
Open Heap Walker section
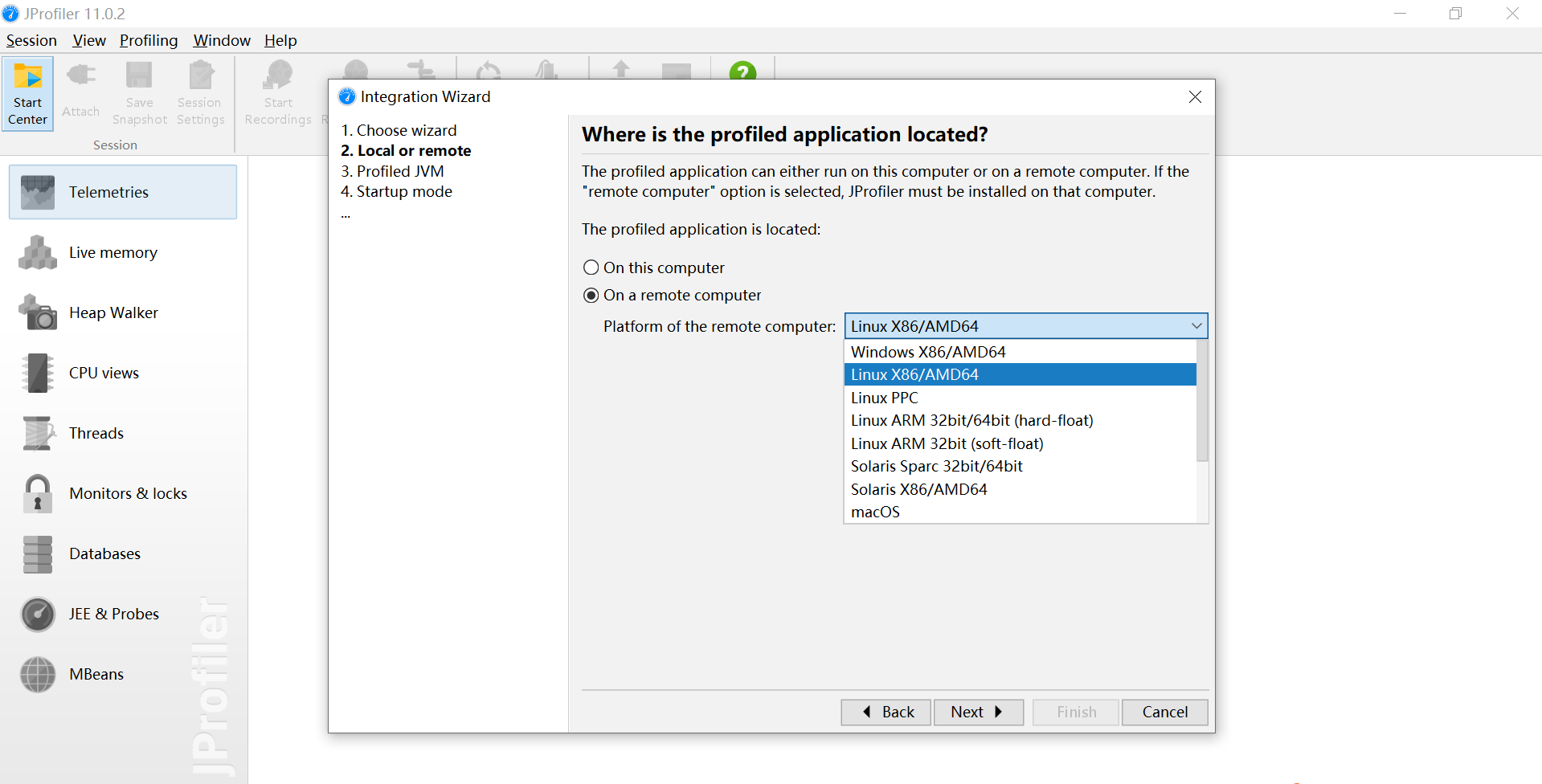(x=123, y=312)
